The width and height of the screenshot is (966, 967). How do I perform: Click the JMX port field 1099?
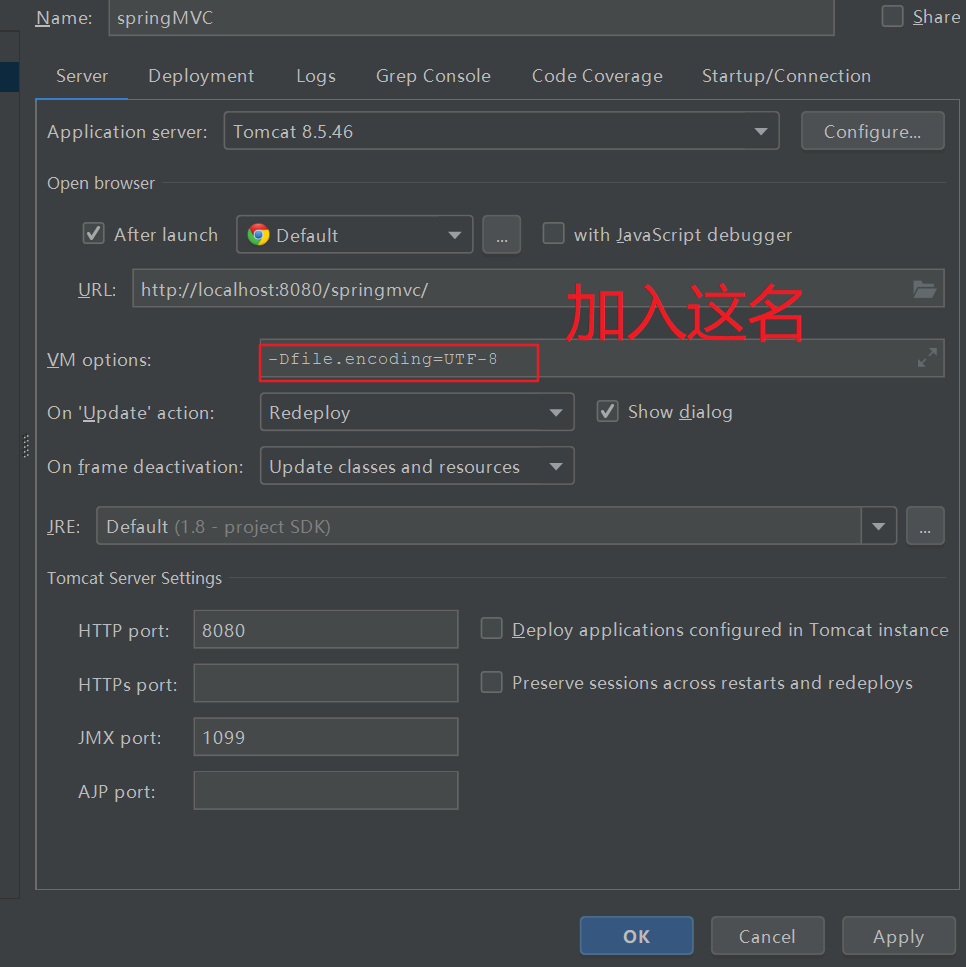[x=326, y=736]
